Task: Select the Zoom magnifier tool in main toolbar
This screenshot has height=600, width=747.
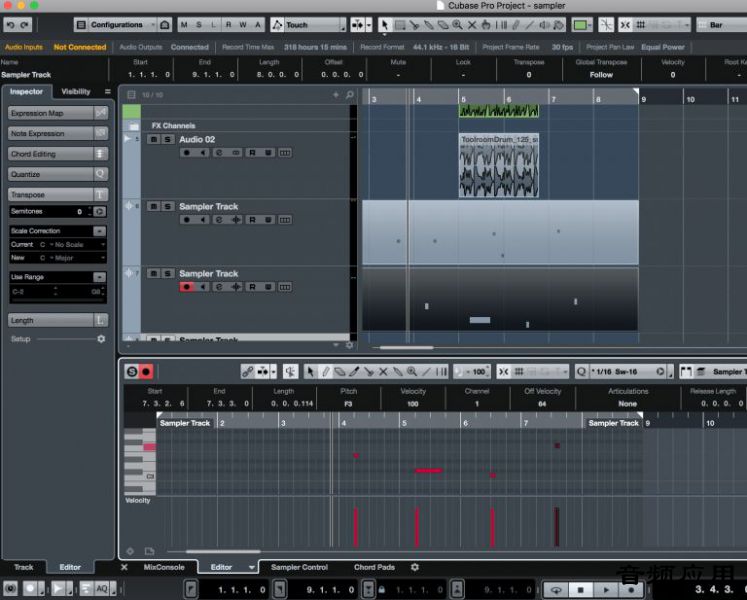Action: point(457,25)
